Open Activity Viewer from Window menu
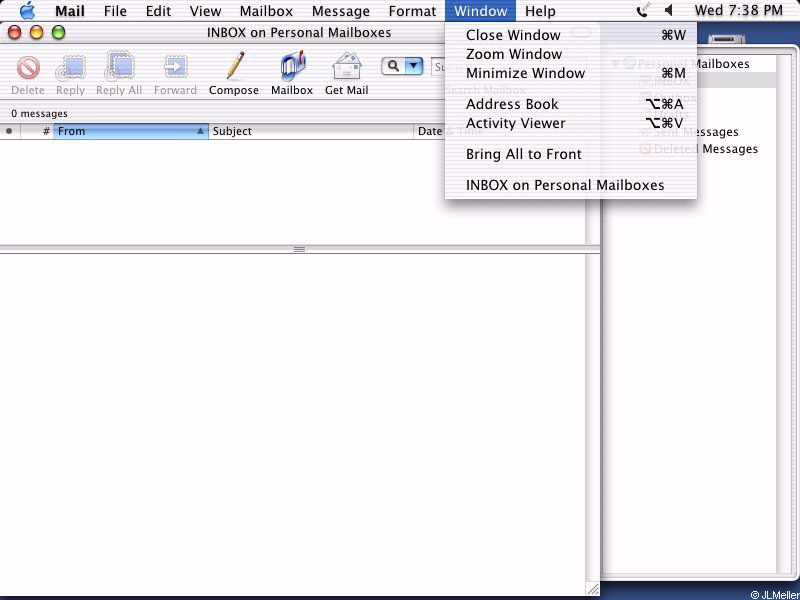800x600 pixels. click(571, 123)
